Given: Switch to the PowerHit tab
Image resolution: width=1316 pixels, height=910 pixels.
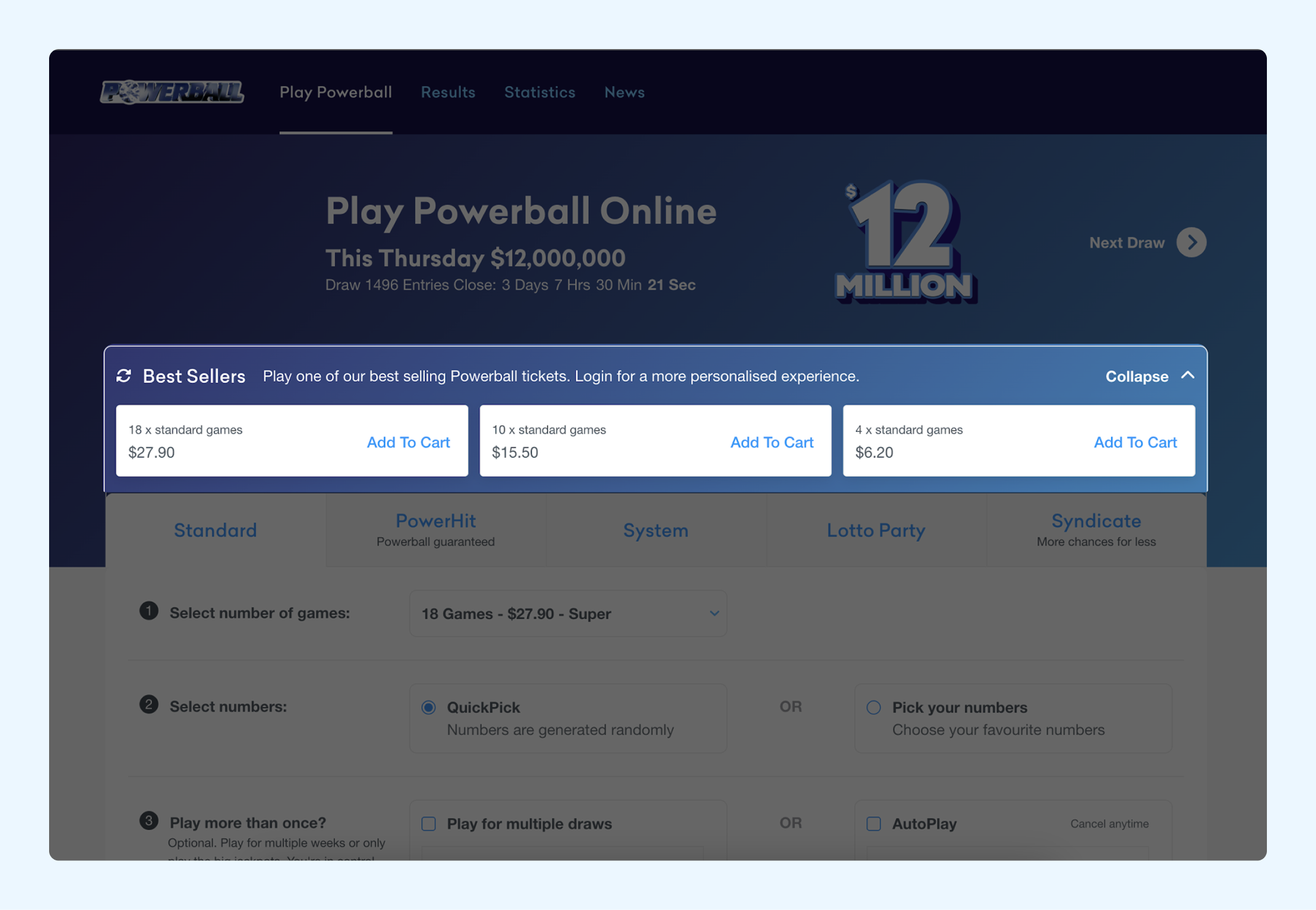Looking at the screenshot, I should [x=436, y=530].
